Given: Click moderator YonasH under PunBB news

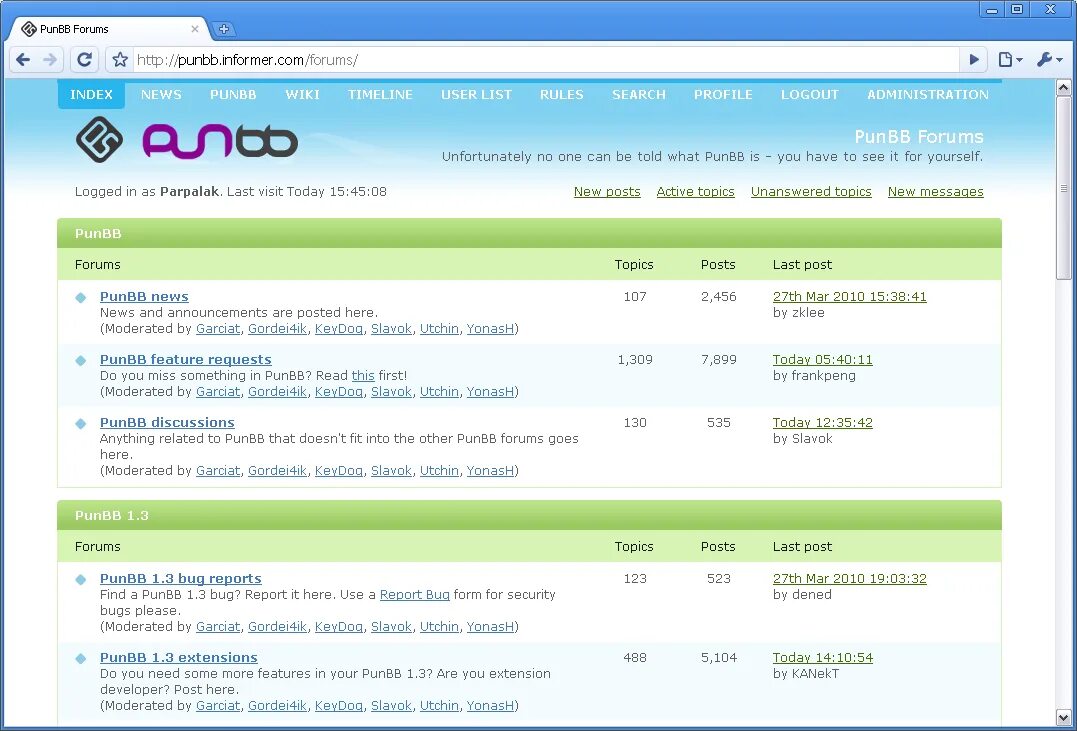Looking at the screenshot, I should point(490,328).
